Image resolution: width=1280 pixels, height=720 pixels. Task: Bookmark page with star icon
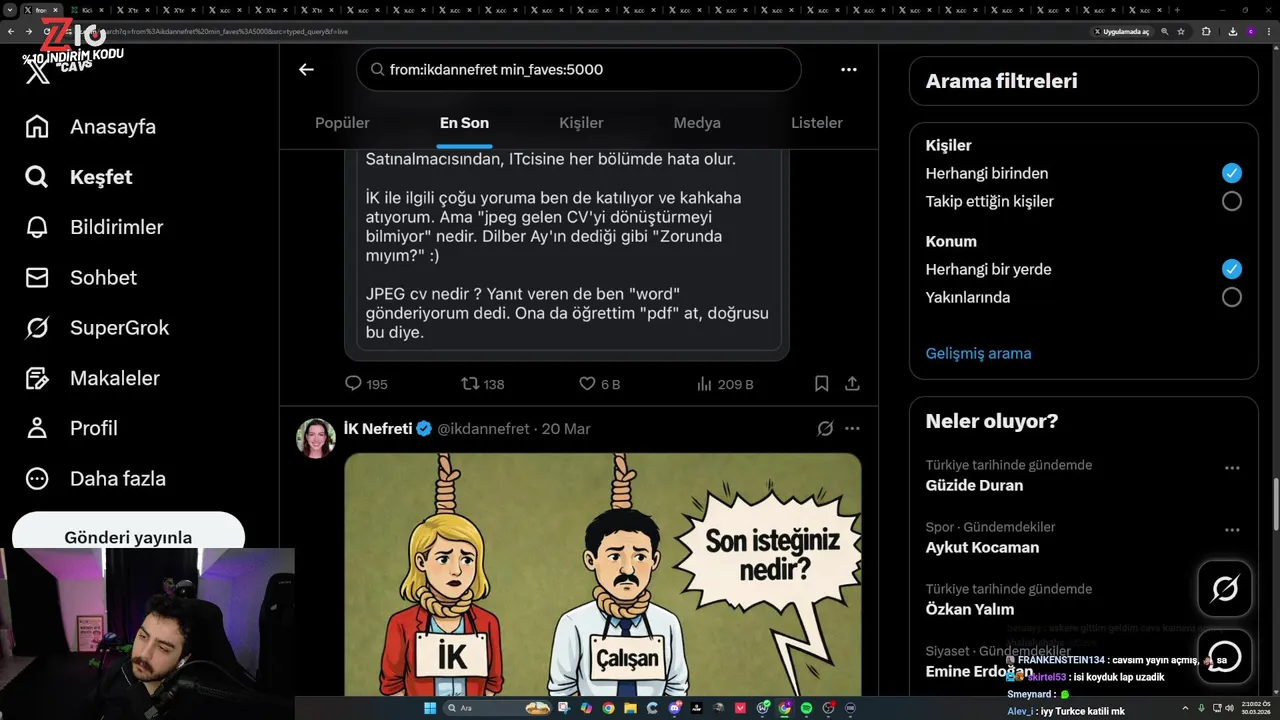pos(1181,31)
